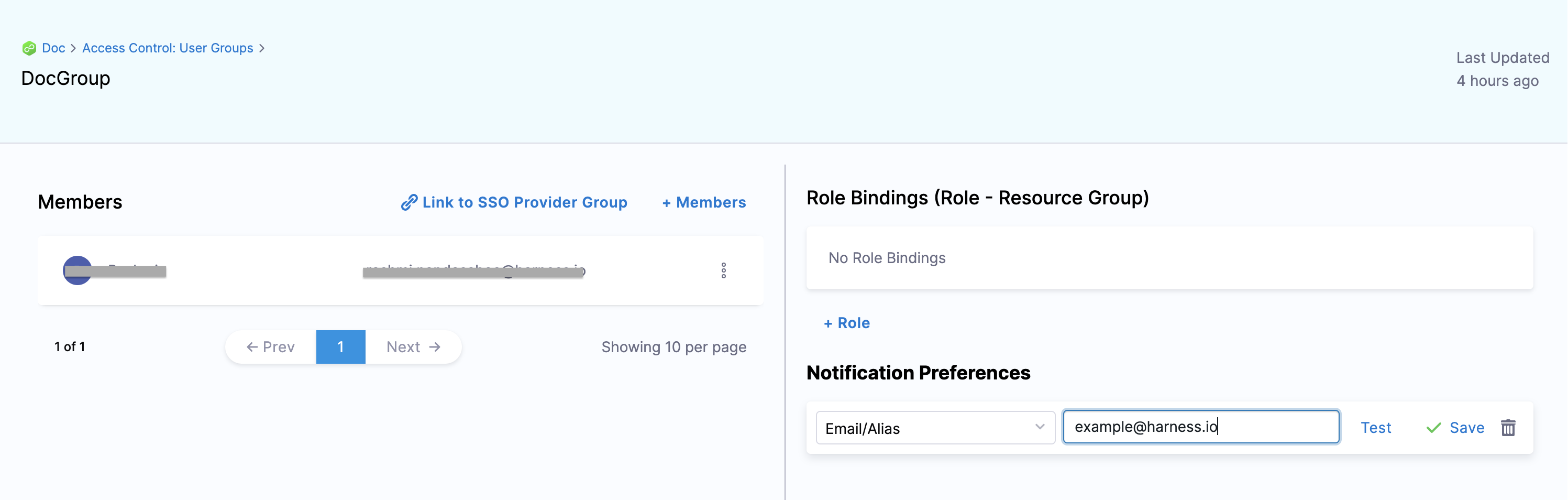
Task: Click the Harness logo icon in breadcrumb
Action: click(x=29, y=48)
